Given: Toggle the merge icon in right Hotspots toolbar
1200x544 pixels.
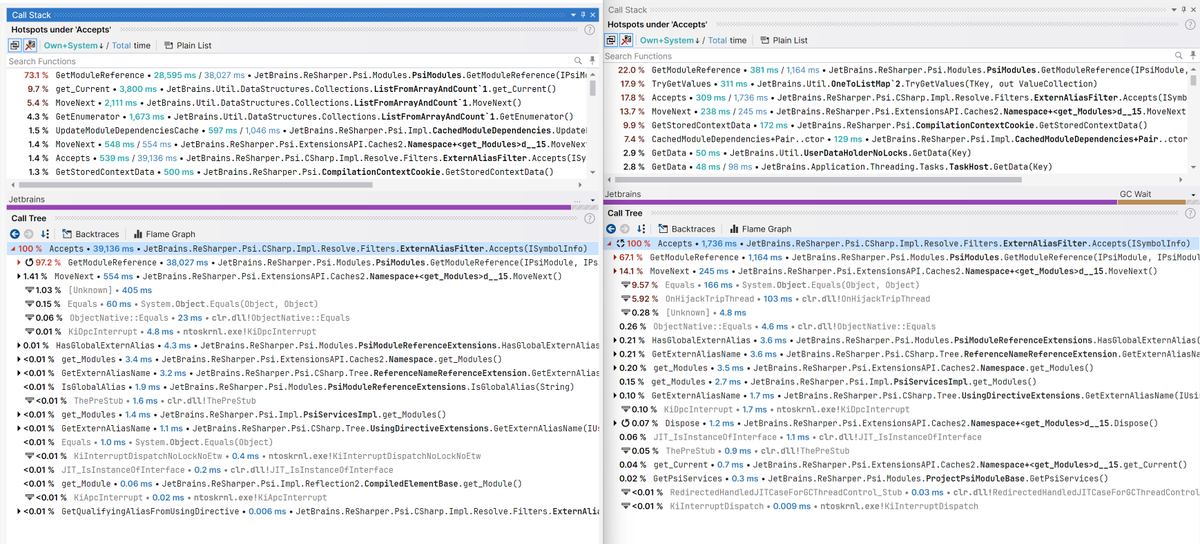Looking at the screenshot, I should coord(611,40).
